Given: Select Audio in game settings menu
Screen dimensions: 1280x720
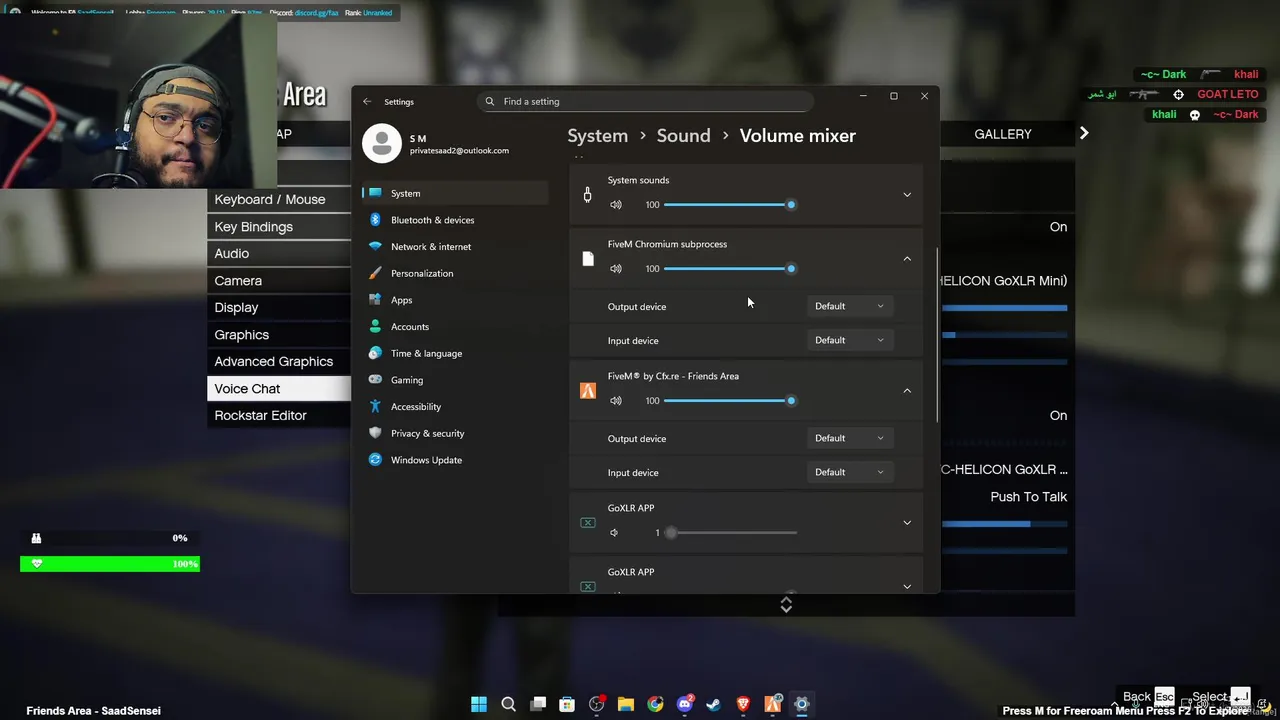Looking at the screenshot, I should pyautogui.click(x=279, y=254).
